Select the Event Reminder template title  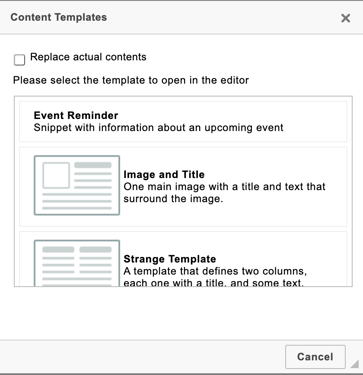point(76,115)
